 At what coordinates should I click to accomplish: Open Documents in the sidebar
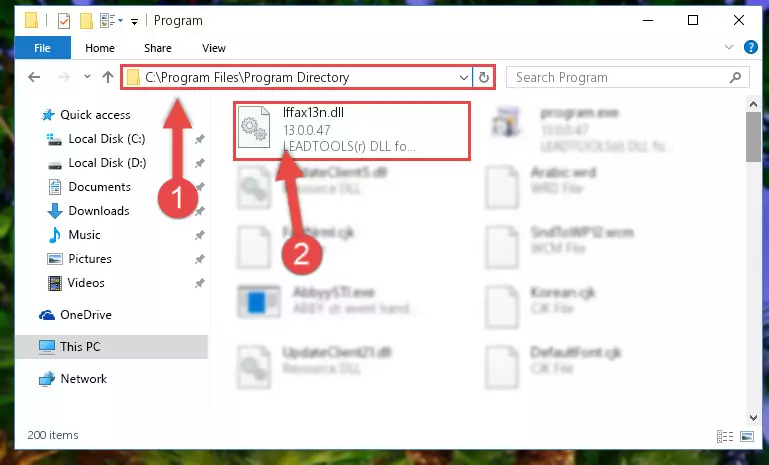100,187
